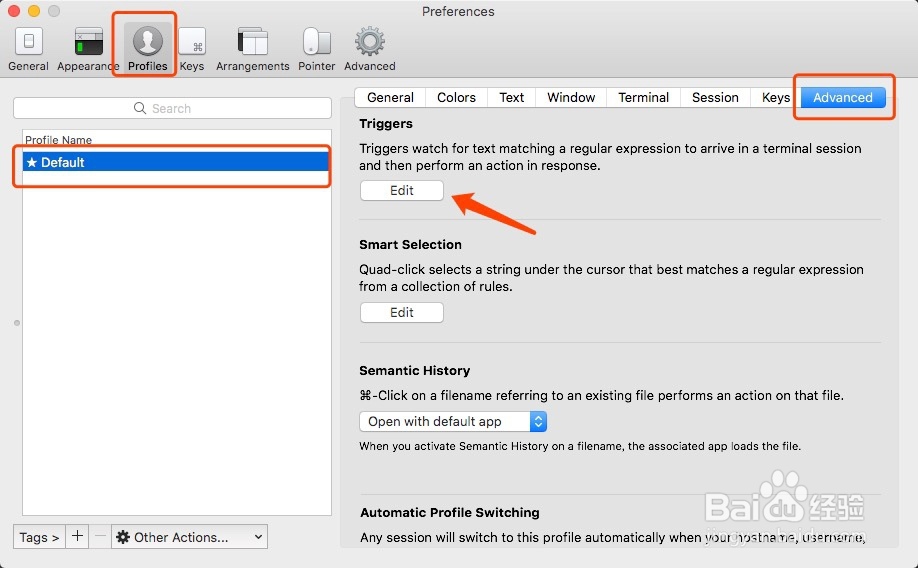
Task: Switch to the Terminal profile tab
Action: (643, 97)
